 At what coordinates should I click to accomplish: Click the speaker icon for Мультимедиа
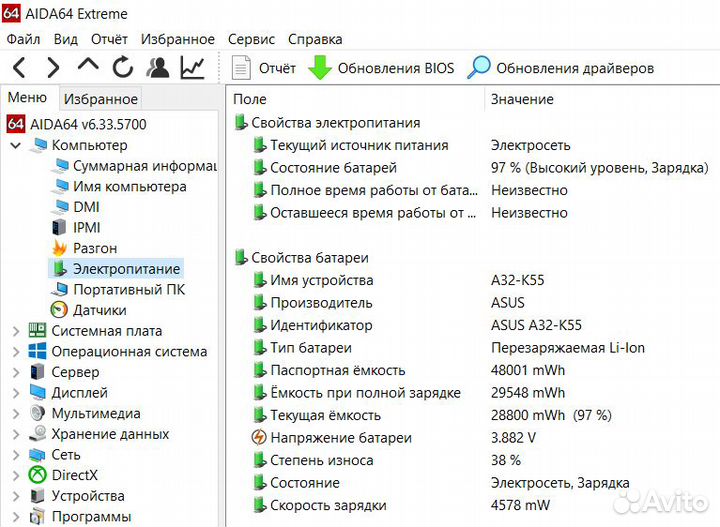coord(37,413)
